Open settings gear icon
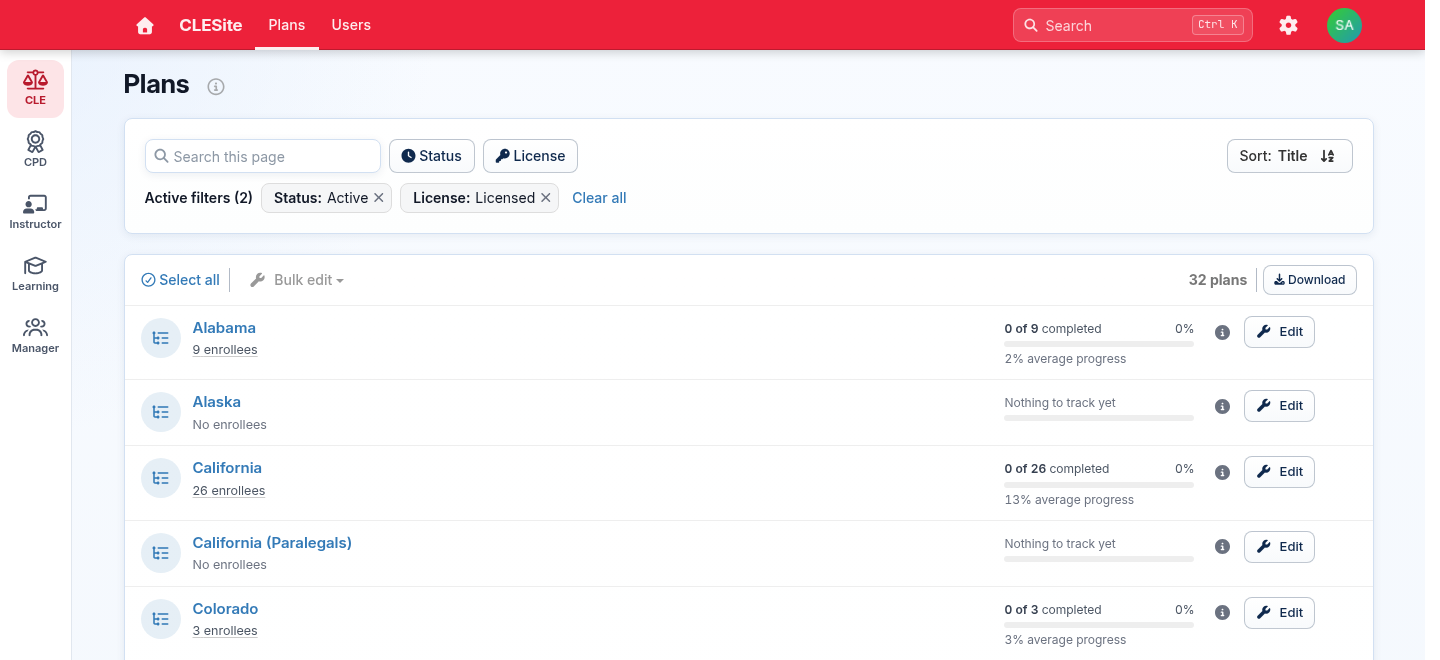Viewport: 1440px width, 660px height. 1288,26
